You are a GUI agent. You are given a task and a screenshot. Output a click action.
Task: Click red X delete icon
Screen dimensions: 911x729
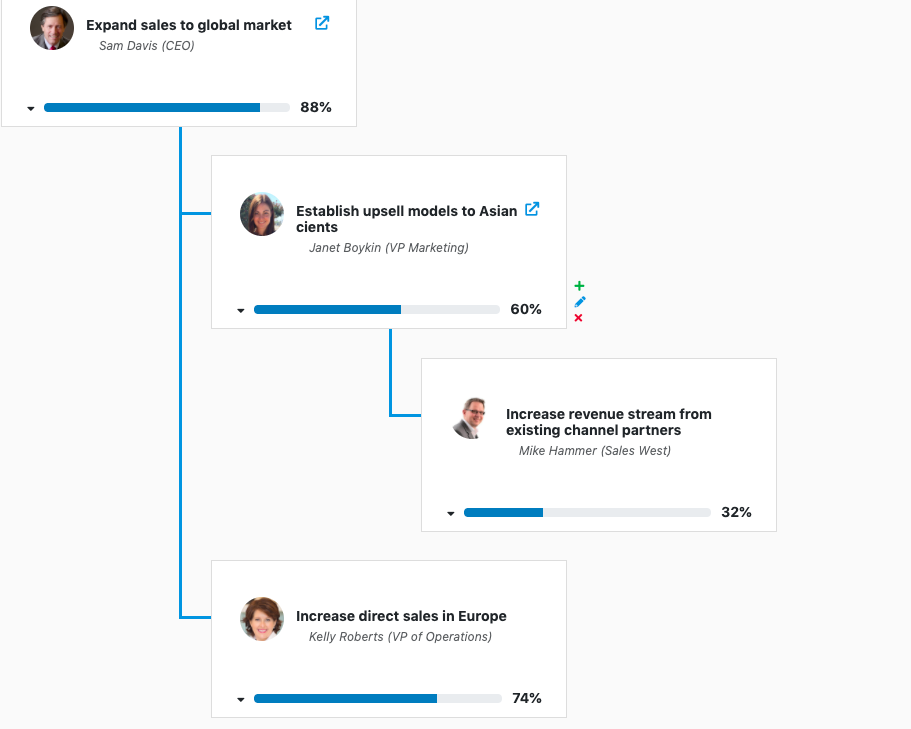[578, 318]
